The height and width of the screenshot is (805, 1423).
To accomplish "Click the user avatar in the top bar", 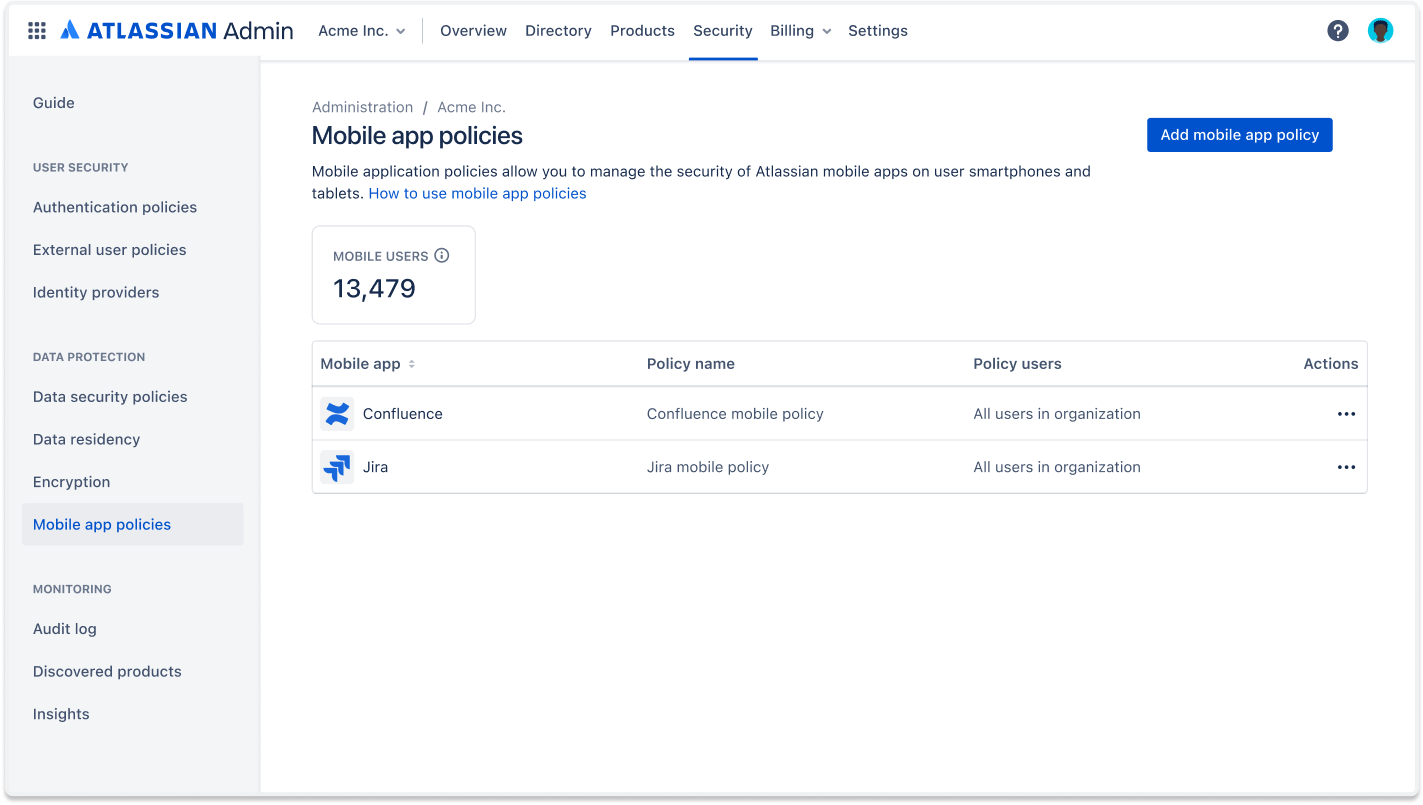I will pos(1381,30).
